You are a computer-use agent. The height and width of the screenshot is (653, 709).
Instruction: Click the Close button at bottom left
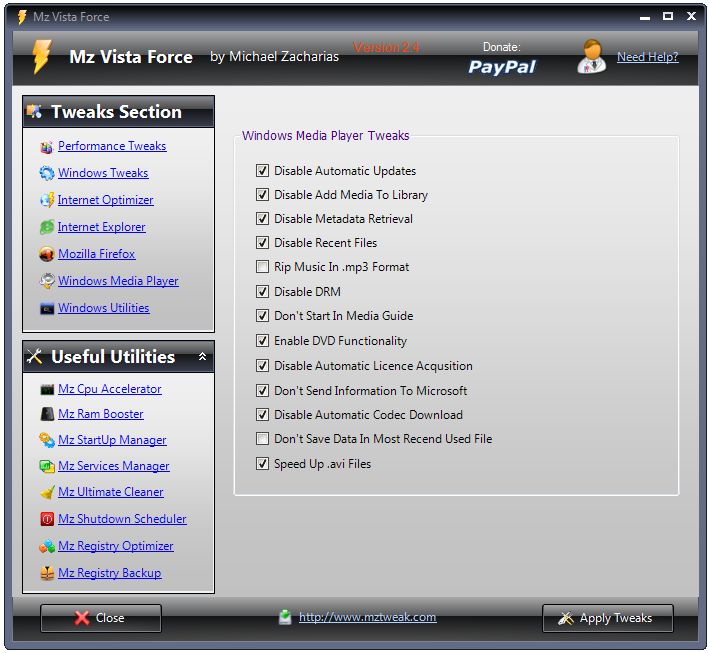pyautogui.click(x=100, y=618)
